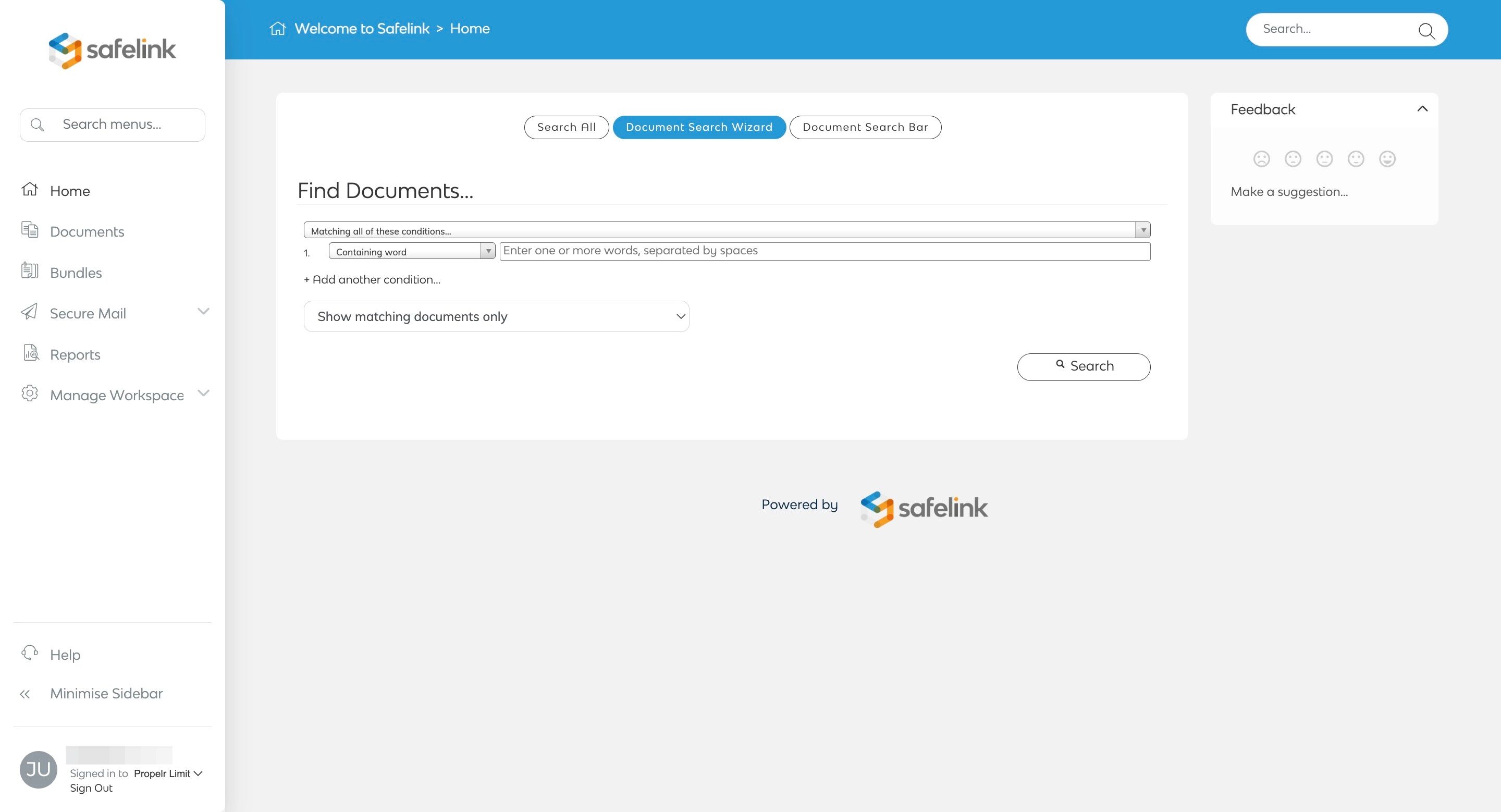Image resolution: width=1501 pixels, height=812 pixels.
Task: Click the Minimise Sidebar double-chevron icon
Action: [x=25, y=694]
